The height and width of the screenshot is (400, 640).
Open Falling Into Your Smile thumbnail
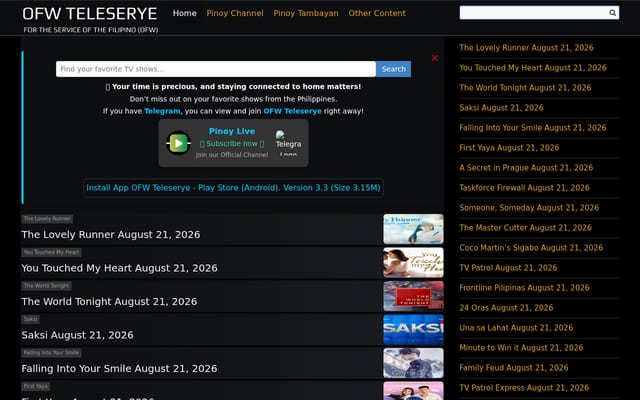[413, 363]
